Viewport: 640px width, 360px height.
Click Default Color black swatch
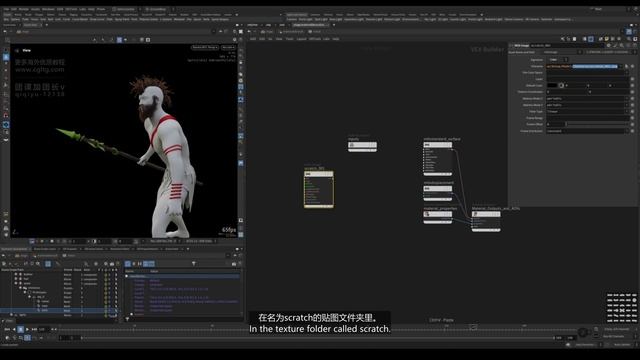[552, 85]
